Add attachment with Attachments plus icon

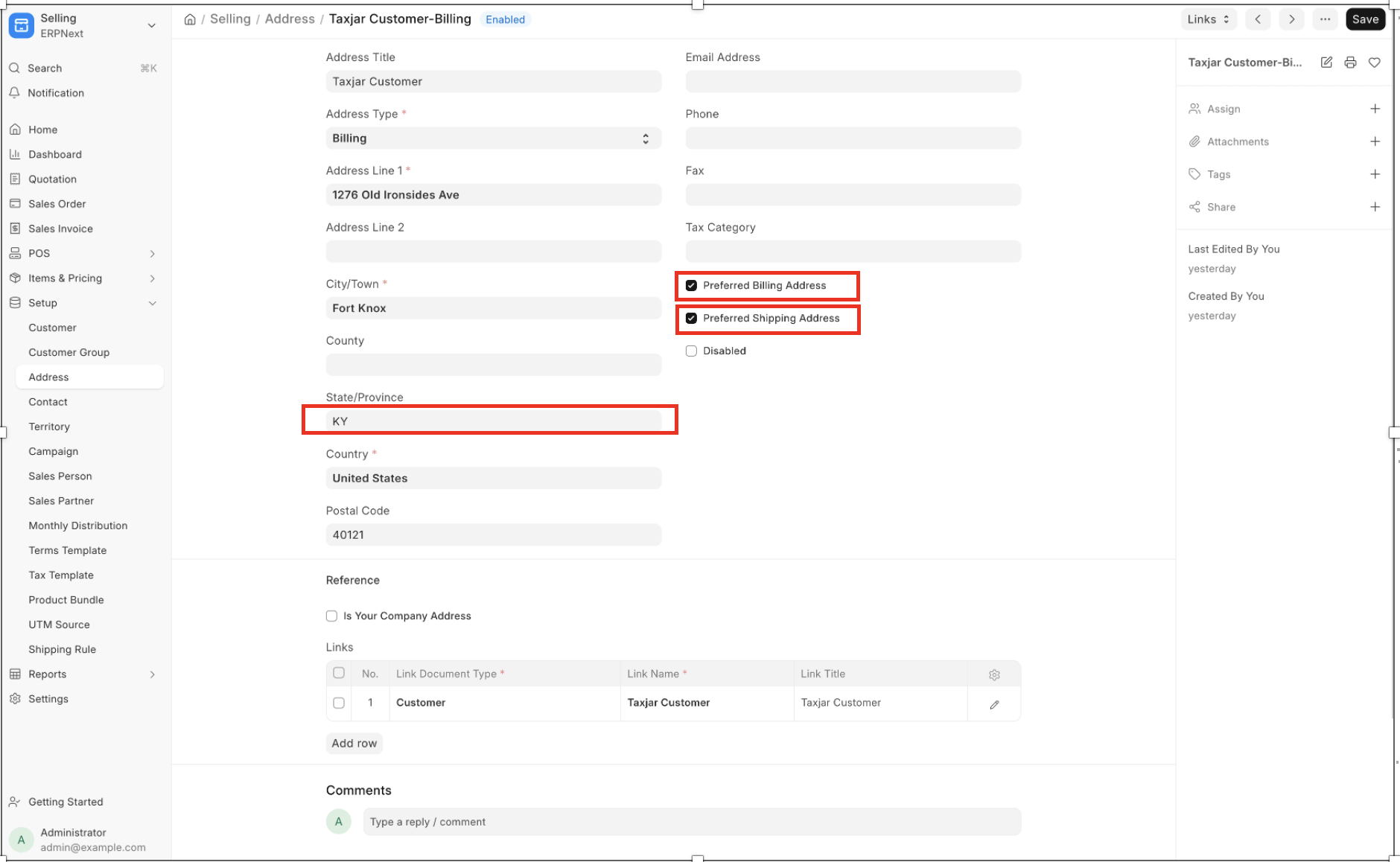(x=1375, y=141)
